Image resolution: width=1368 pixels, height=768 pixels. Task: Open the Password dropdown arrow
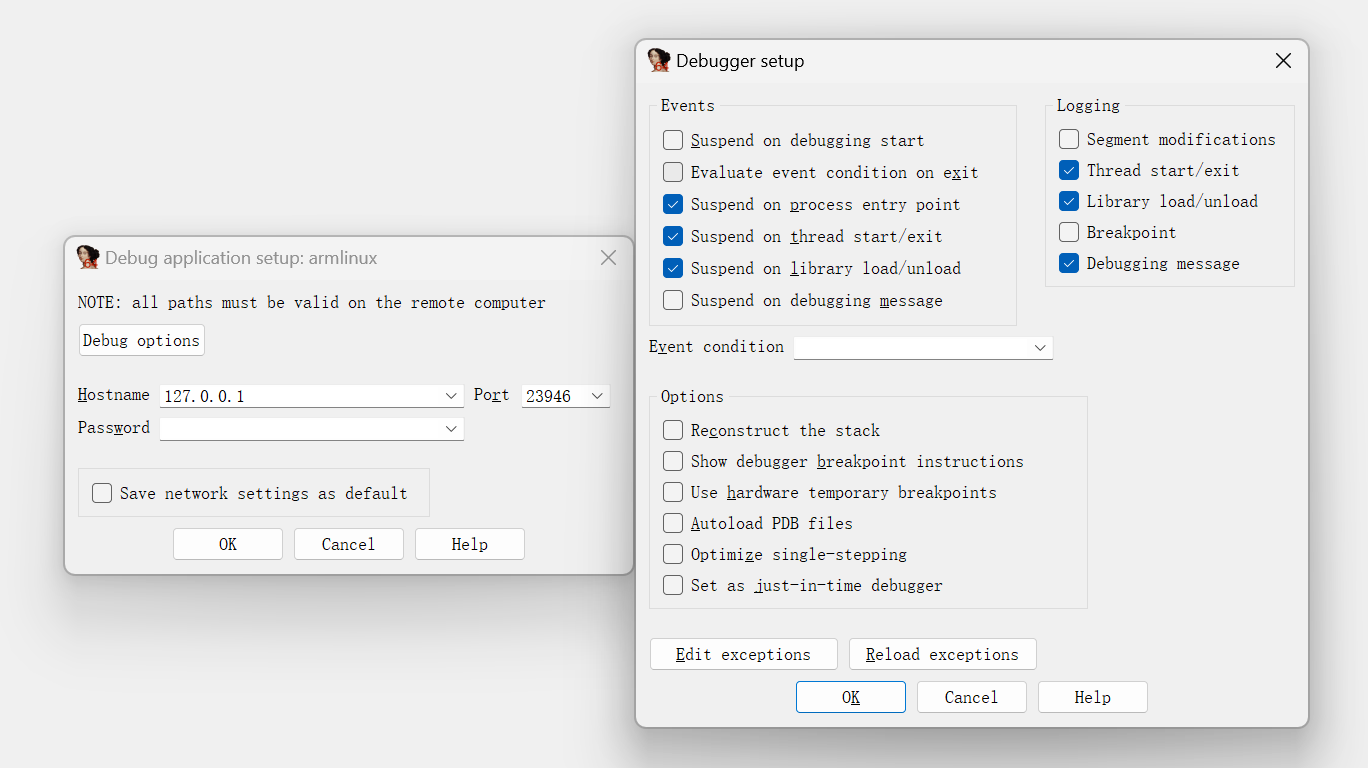(x=451, y=429)
